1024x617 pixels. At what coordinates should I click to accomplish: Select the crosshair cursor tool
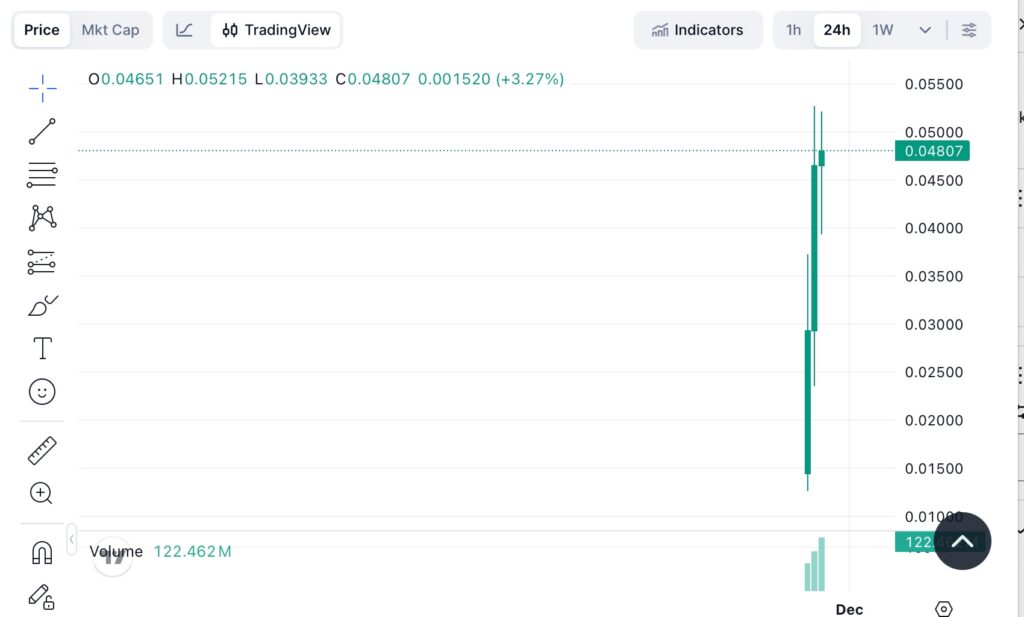click(x=41, y=88)
